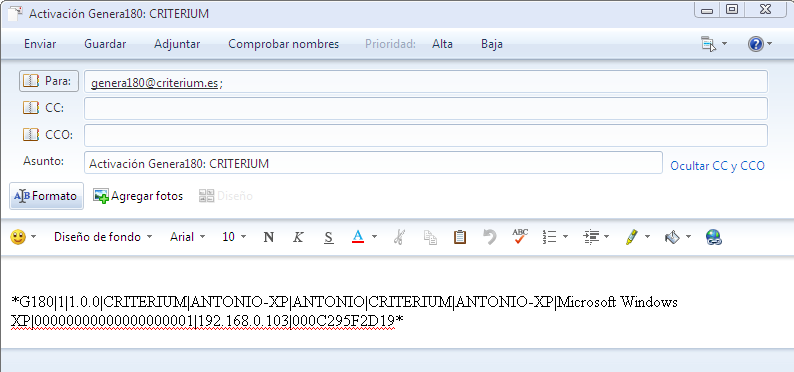
Task: Toggle bold with the N icon
Action: (269, 237)
